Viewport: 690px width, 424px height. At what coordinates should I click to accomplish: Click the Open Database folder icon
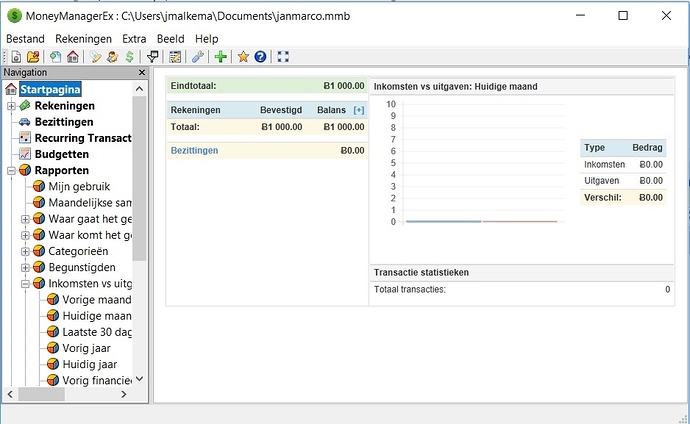click(x=33, y=57)
